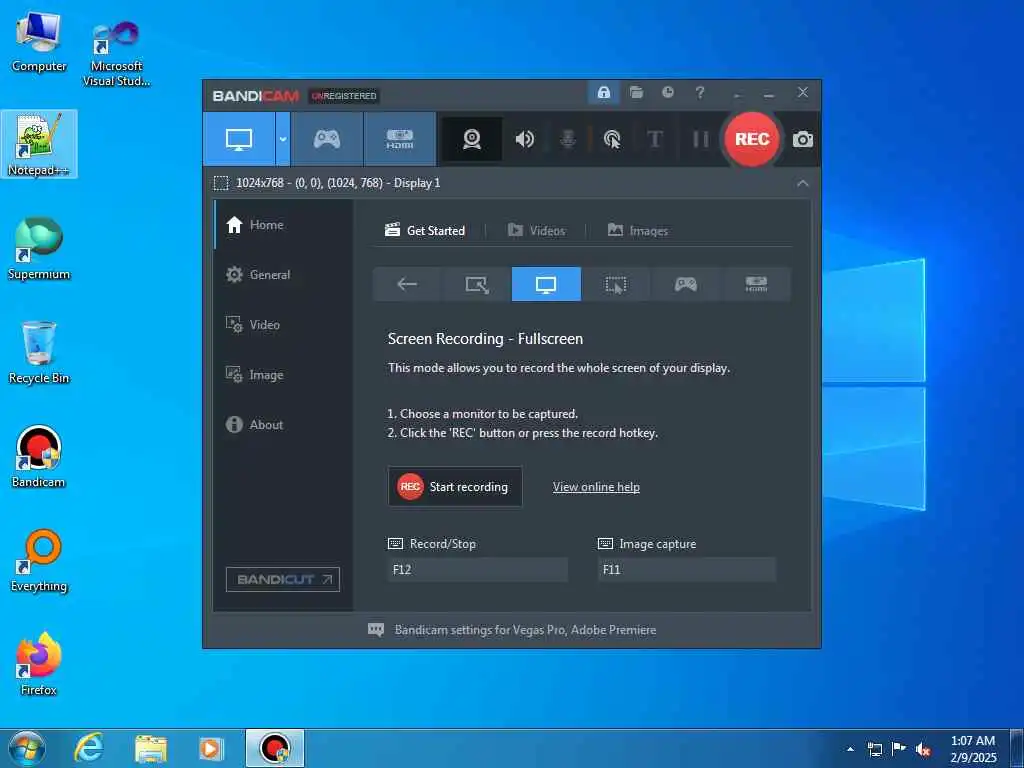Screen dimensions: 1024x768
Task: Select Microsoft Visual Studio desktop shortcut
Action: pos(116,52)
